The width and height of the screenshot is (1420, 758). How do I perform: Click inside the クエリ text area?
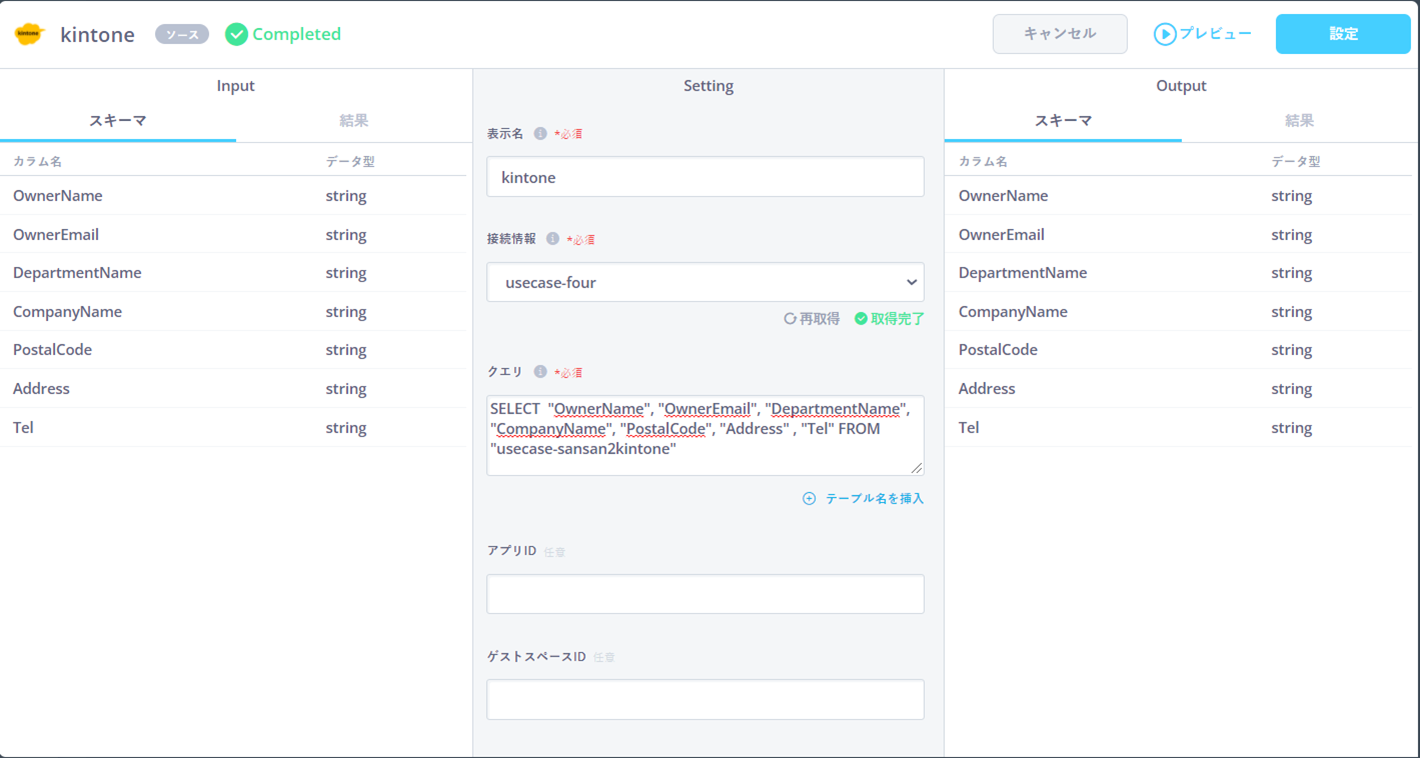coord(705,435)
